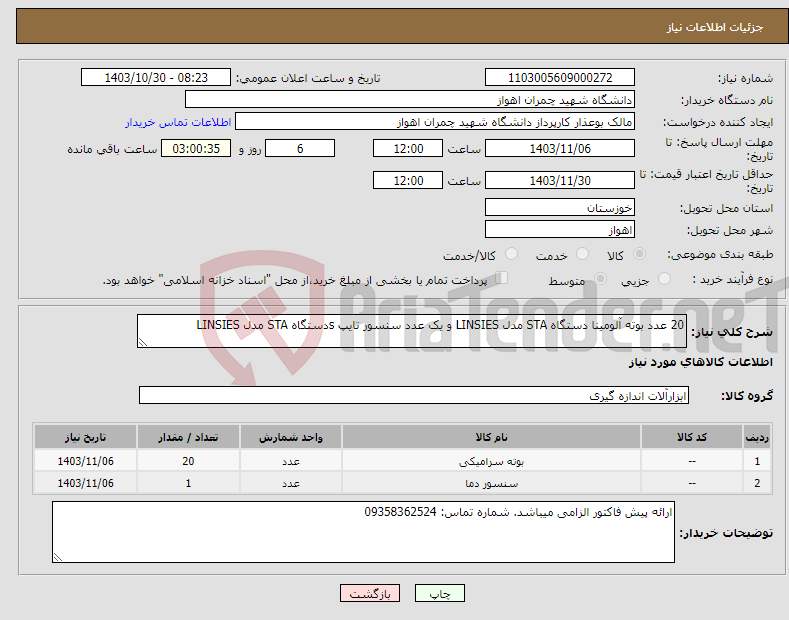
Task: Click the buyer notes text area
Action: click(363, 532)
